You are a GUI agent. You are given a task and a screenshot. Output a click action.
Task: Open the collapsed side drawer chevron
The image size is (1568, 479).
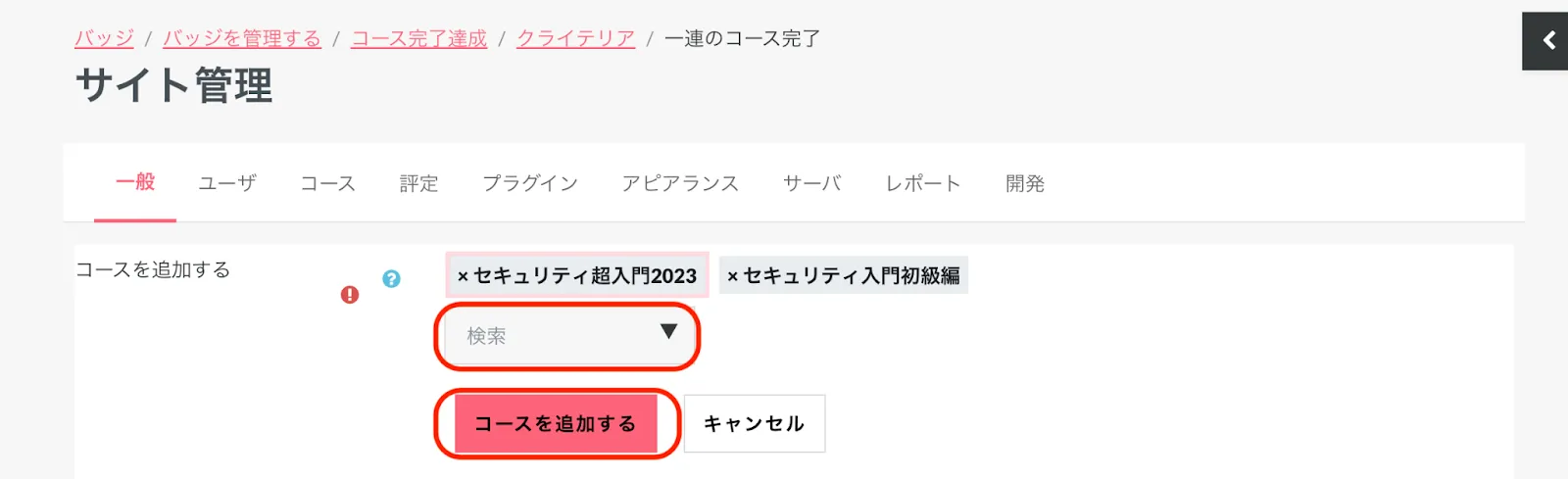pyautogui.click(x=1548, y=40)
